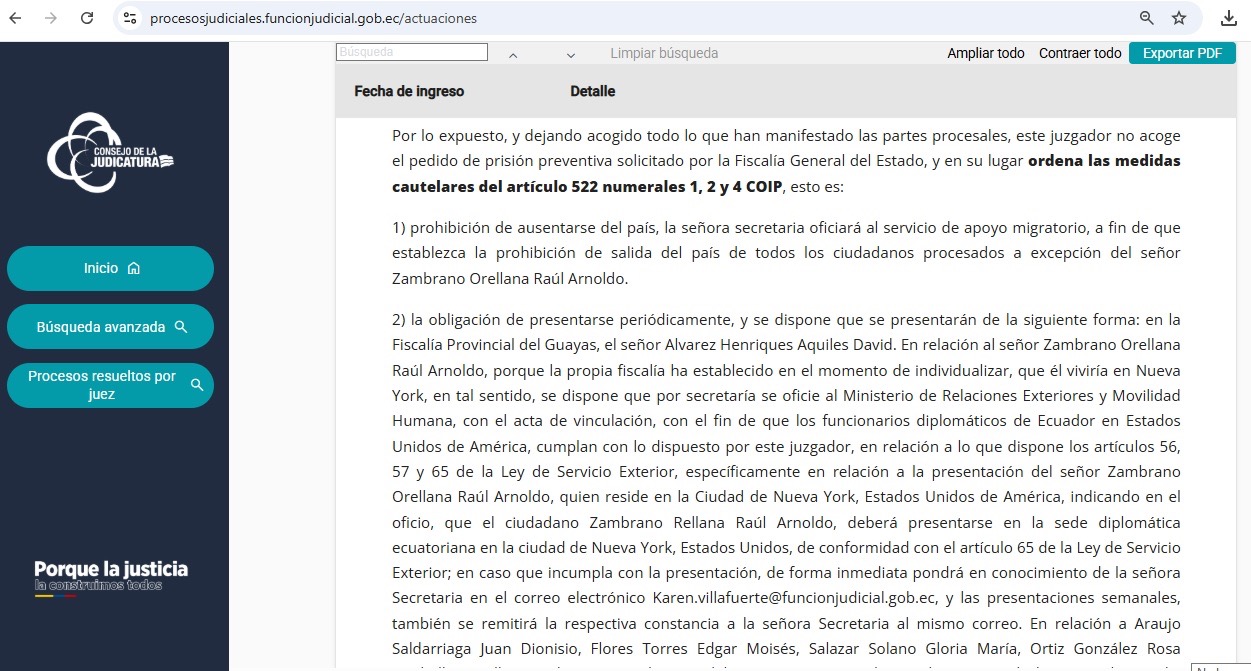Viewport: 1251px width, 671px height.
Task: Open site information icon in address bar
Action: pyautogui.click(x=129, y=18)
